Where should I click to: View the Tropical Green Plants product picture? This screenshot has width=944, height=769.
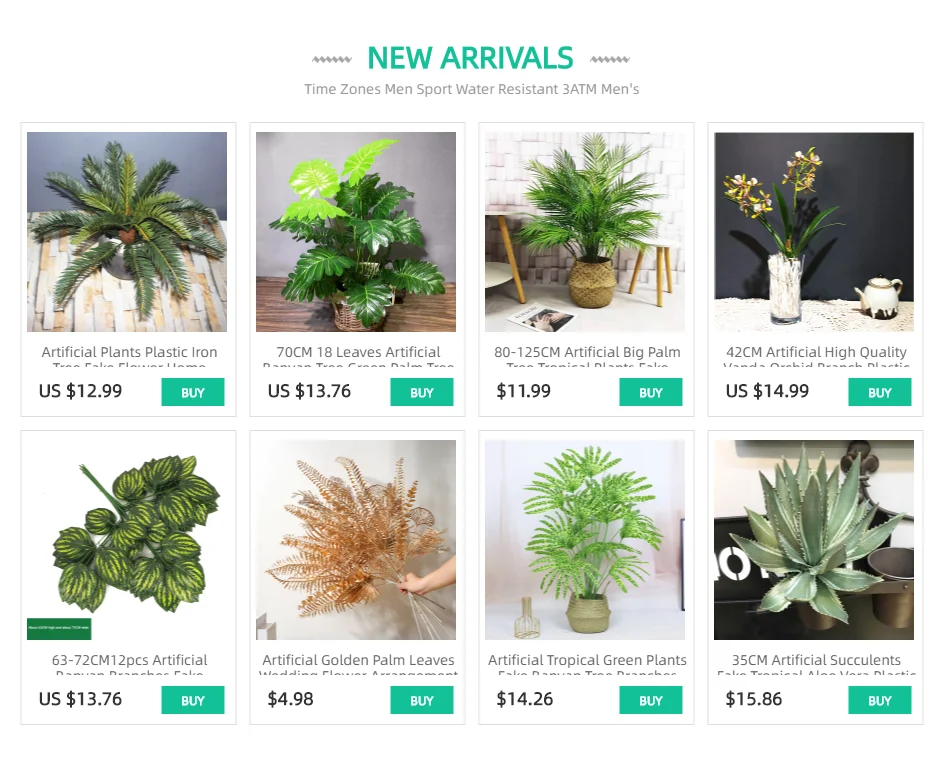pyautogui.click(x=585, y=540)
